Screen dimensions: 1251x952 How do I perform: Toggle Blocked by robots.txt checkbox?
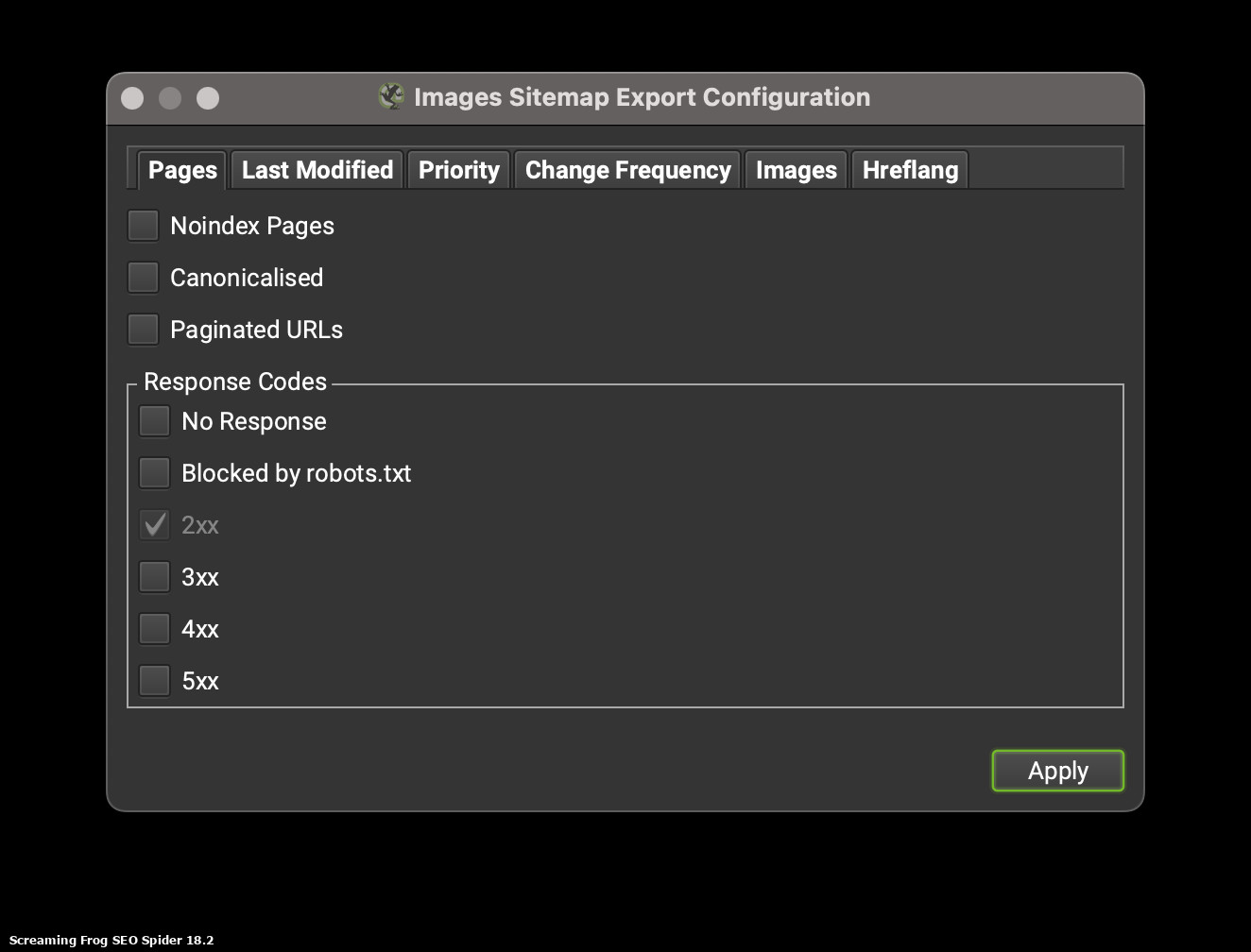point(155,473)
